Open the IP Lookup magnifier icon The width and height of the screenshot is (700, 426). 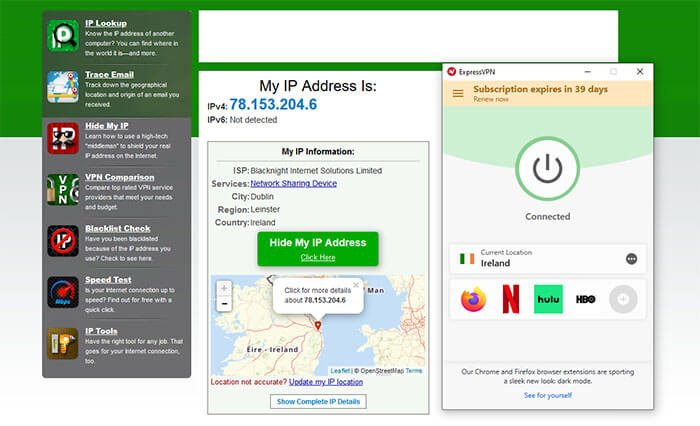[x=63, y=36]
